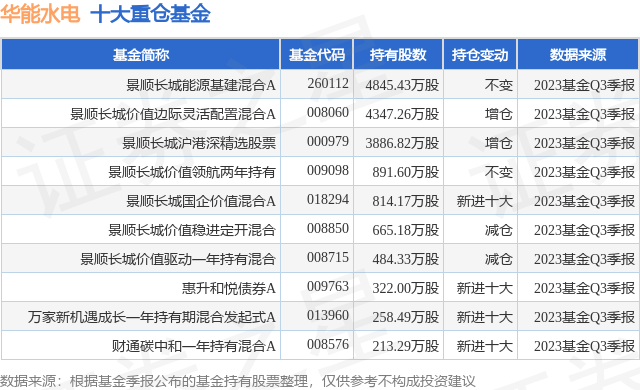Image resolution: width=640 pixels, height=390 pixels.
Task: Click the 数据来源 column header
Action: 578,54
